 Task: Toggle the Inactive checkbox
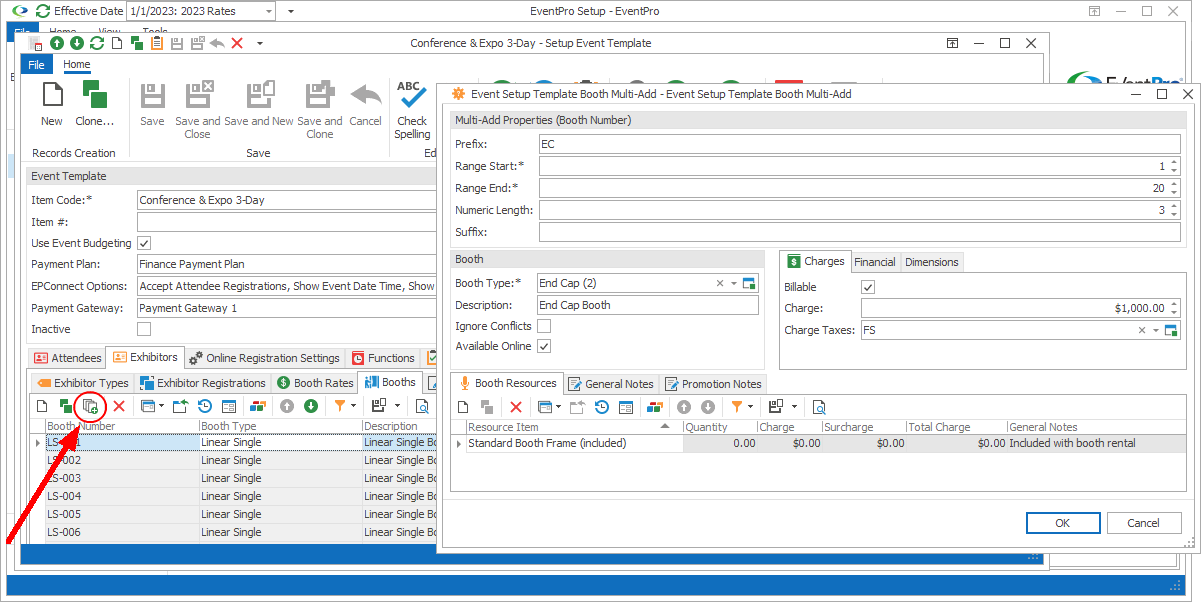144,329
